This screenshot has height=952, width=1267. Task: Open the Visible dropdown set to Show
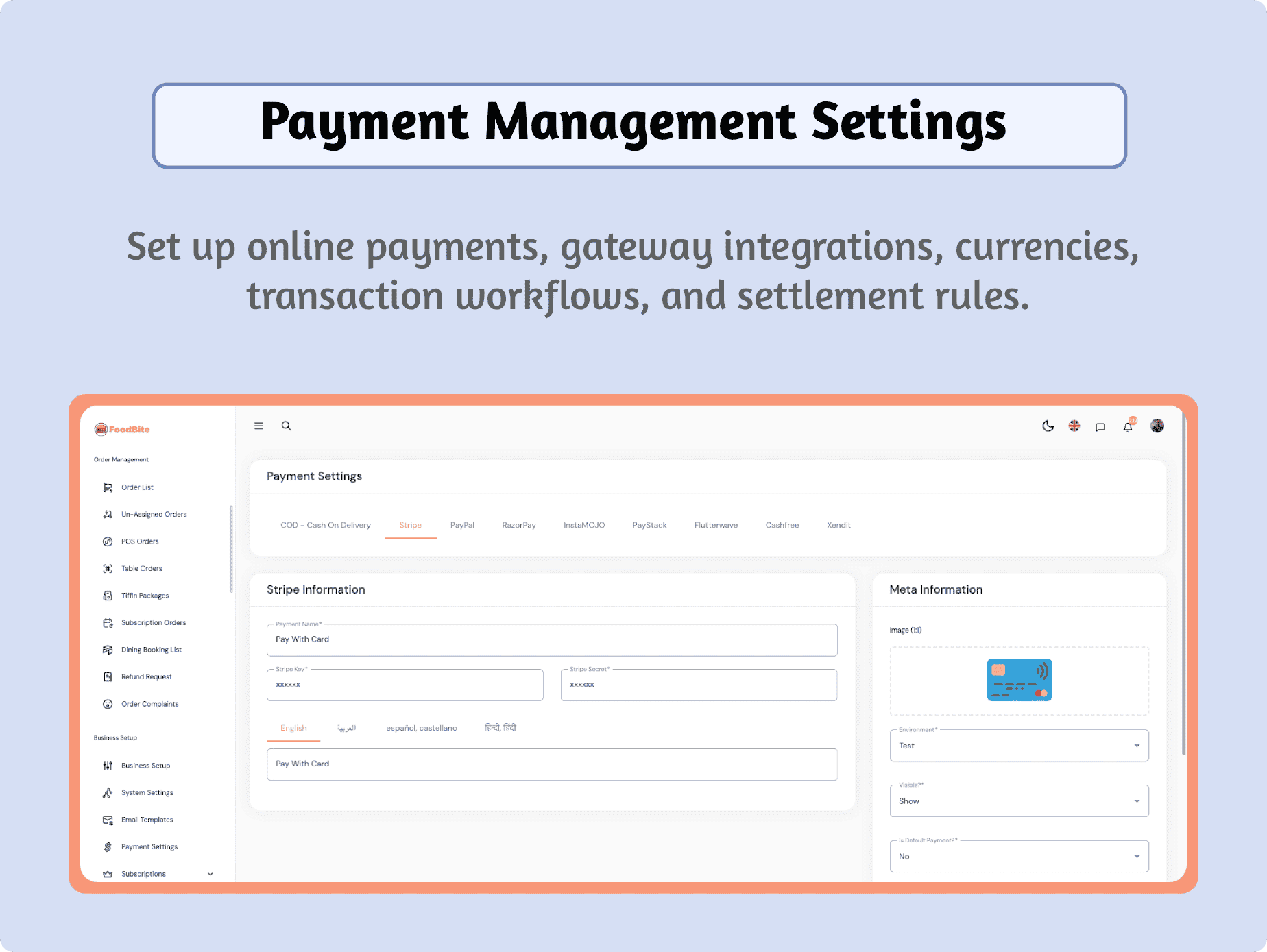(x=1019, y=801)
